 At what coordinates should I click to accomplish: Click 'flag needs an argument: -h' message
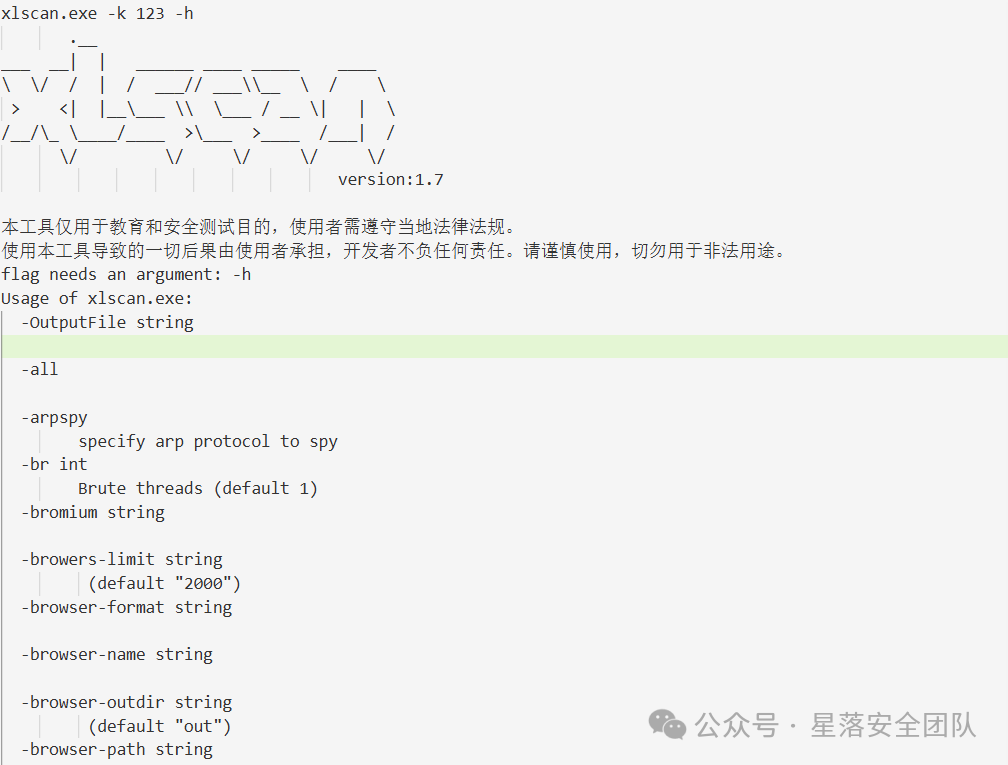[x=126, y=274]
